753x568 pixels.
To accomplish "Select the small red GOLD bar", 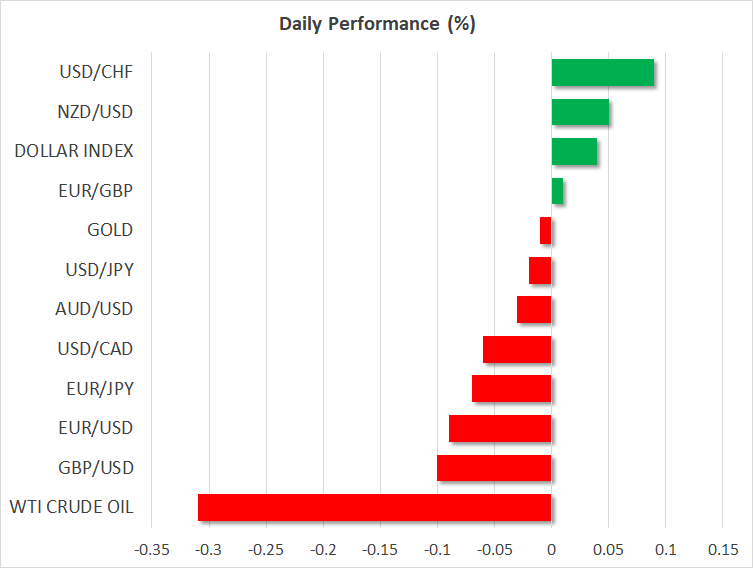I will click(546, 231).
